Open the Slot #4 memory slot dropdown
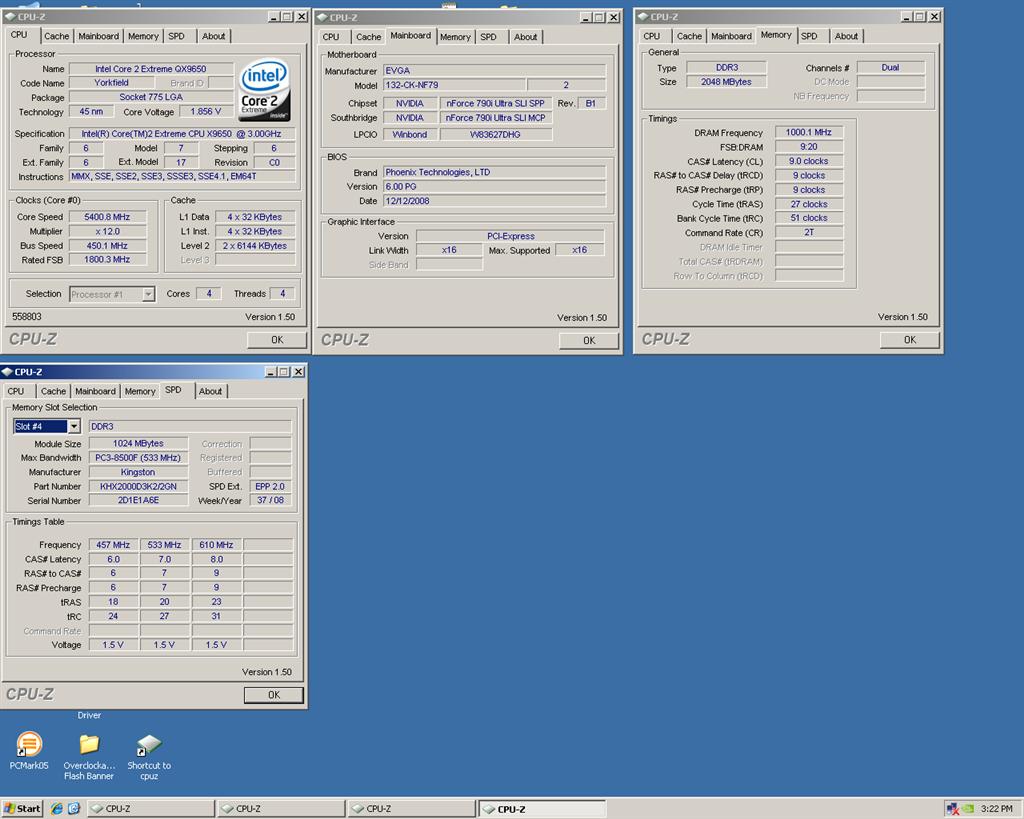1024x819 pixels. click(x=74, y=426)
